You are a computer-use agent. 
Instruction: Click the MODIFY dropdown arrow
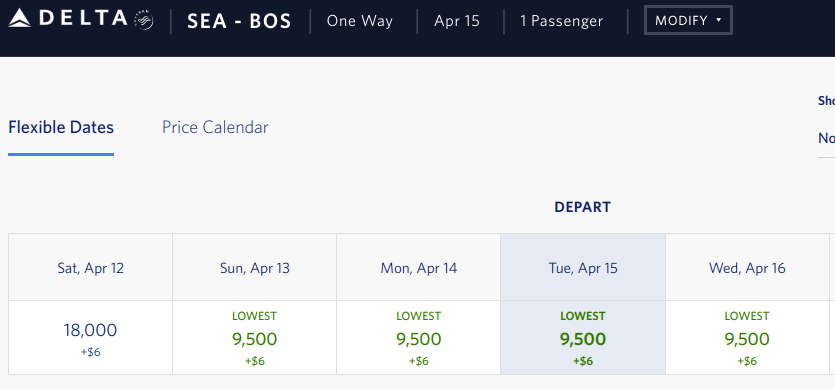tap(718, 20)
